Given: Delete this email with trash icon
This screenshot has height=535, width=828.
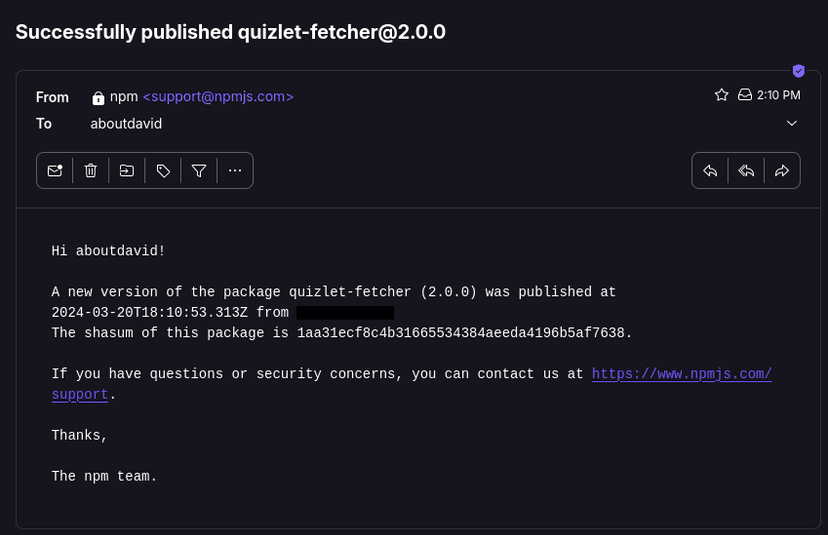Looking at the screenshot, I should pos(91,171).
